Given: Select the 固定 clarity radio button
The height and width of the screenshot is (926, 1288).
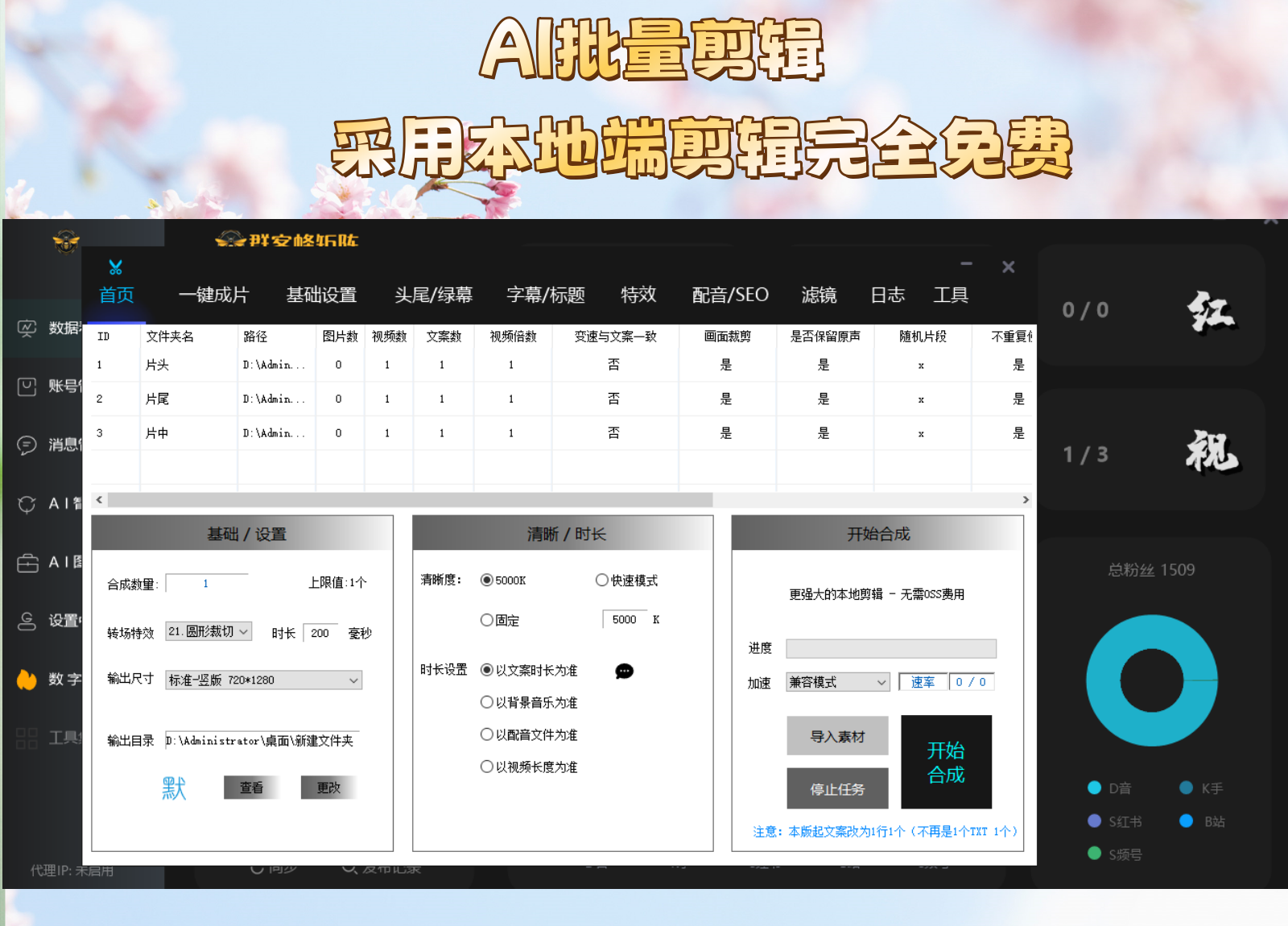Looking at the screenshot, I should click(486, 620).
